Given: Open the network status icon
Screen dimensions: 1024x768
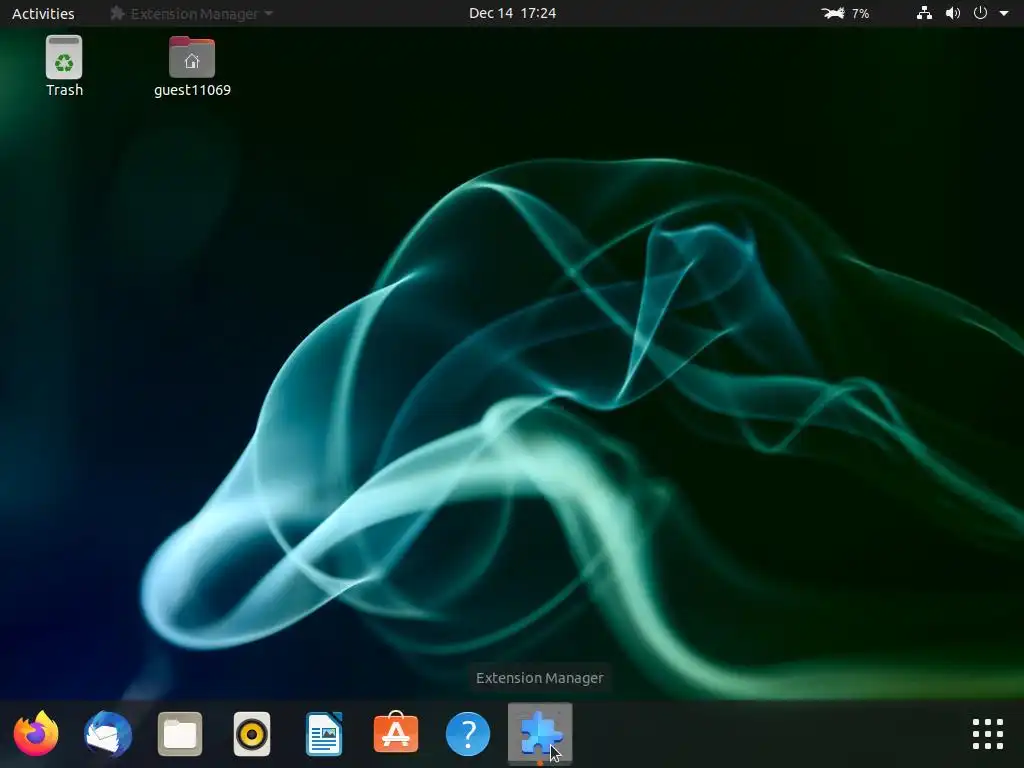Looking at the screenshot, I should 924,13.
